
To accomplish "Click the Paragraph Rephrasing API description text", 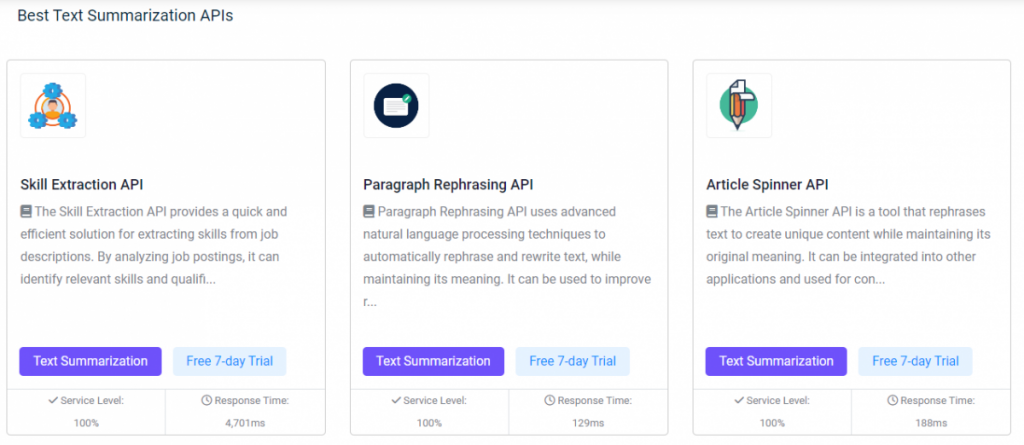I will [507, 257].
